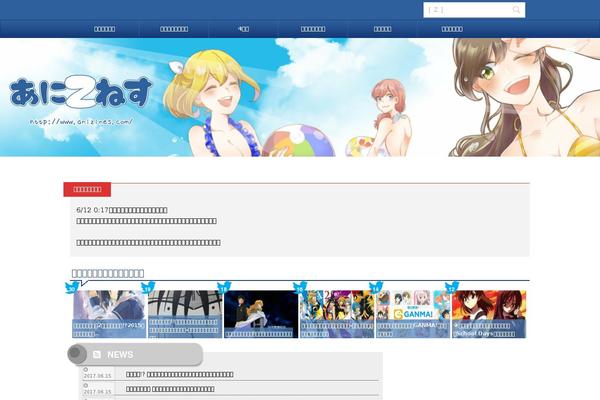600x400 pixels.
Task: Click the Twitter badge showing 12
Action: pyautogui.click(x=452, y=287)
